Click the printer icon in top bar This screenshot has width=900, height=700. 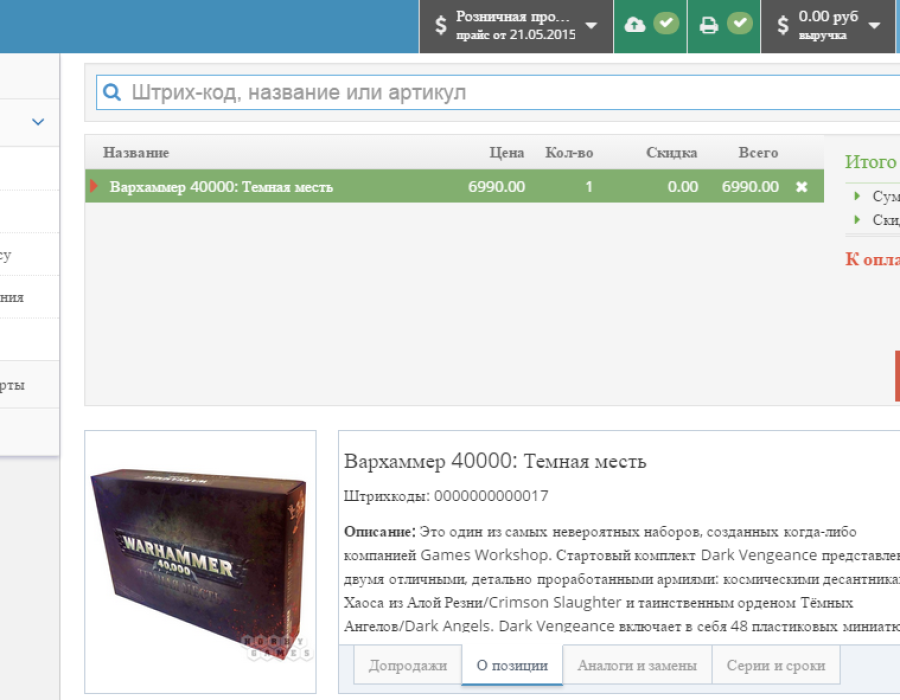click(x=708, y=25)
